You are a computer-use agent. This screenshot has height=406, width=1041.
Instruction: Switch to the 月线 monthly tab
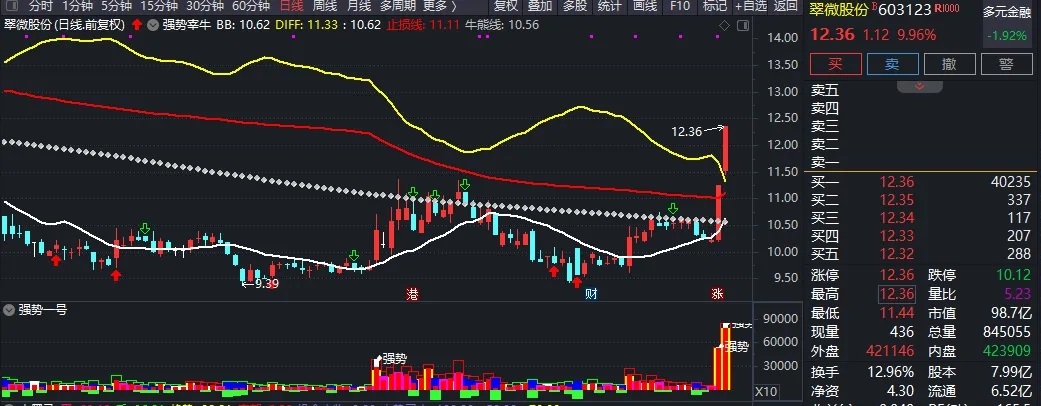[x=359, y=6]
